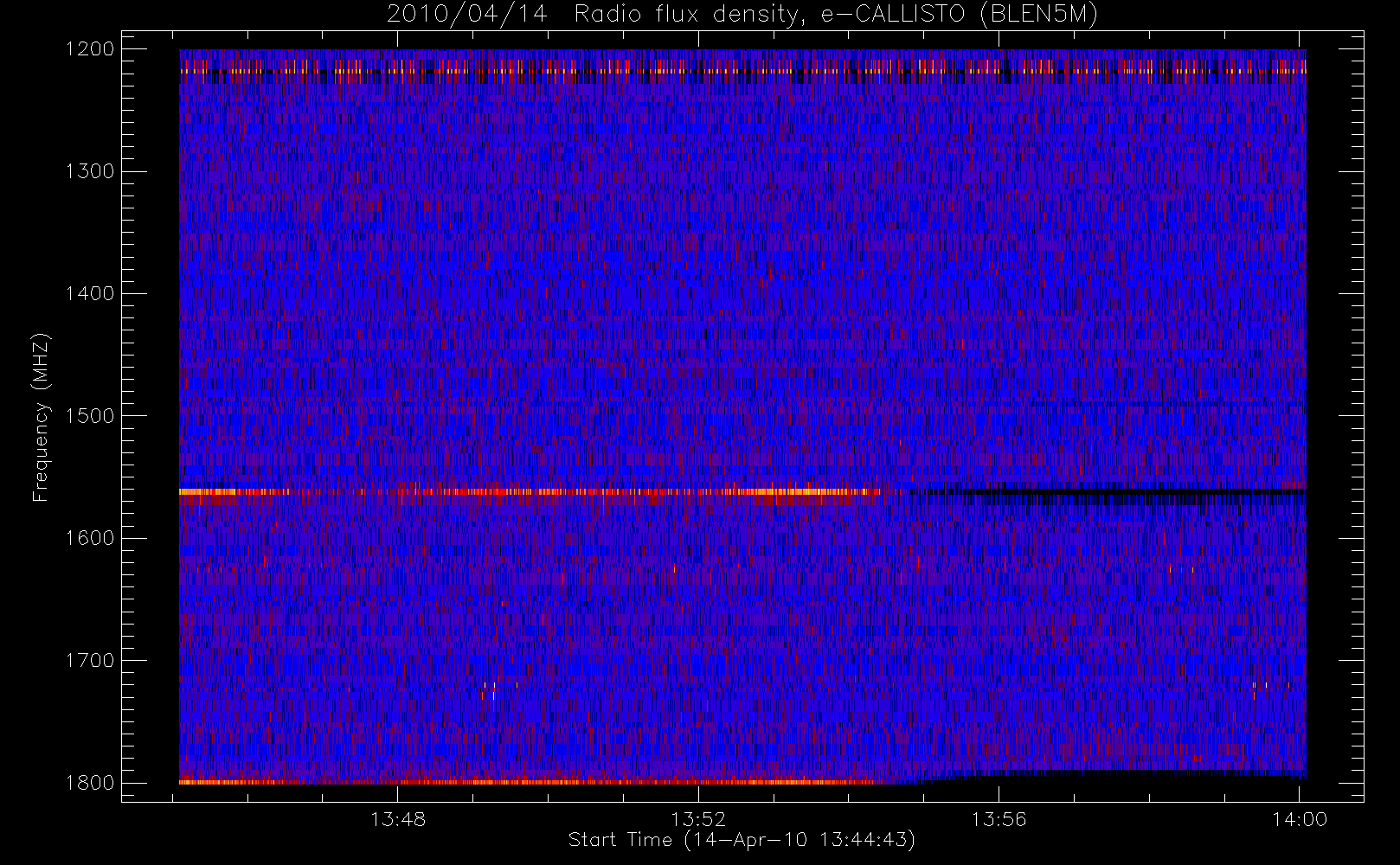Click the 1300 frequency tick label
Screen dimensions: 1400x865
(x=90, y=171)
